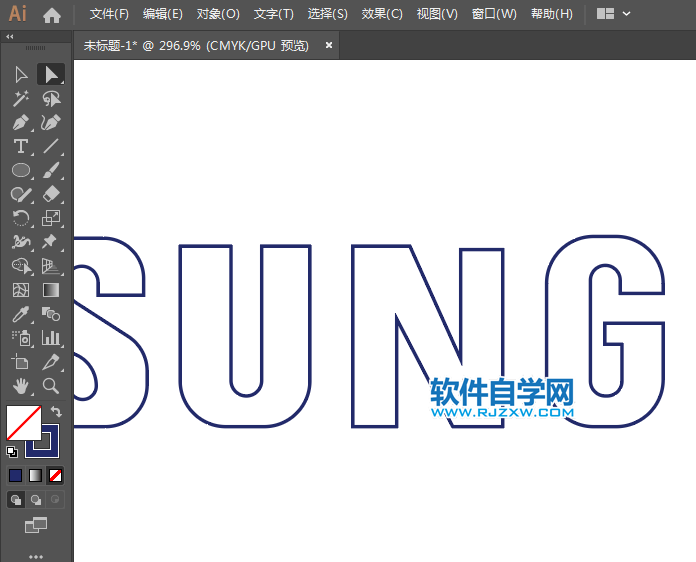Image resolution: width=696 pixels, height=562 pixels.
Task: Expand the toolbar collapse arrows
Action: [x=10, y=36]
